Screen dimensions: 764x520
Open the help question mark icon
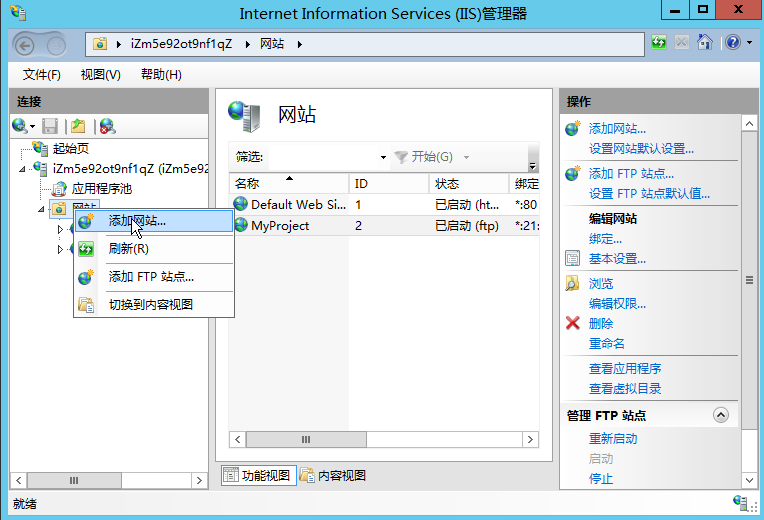coord(733,43)
